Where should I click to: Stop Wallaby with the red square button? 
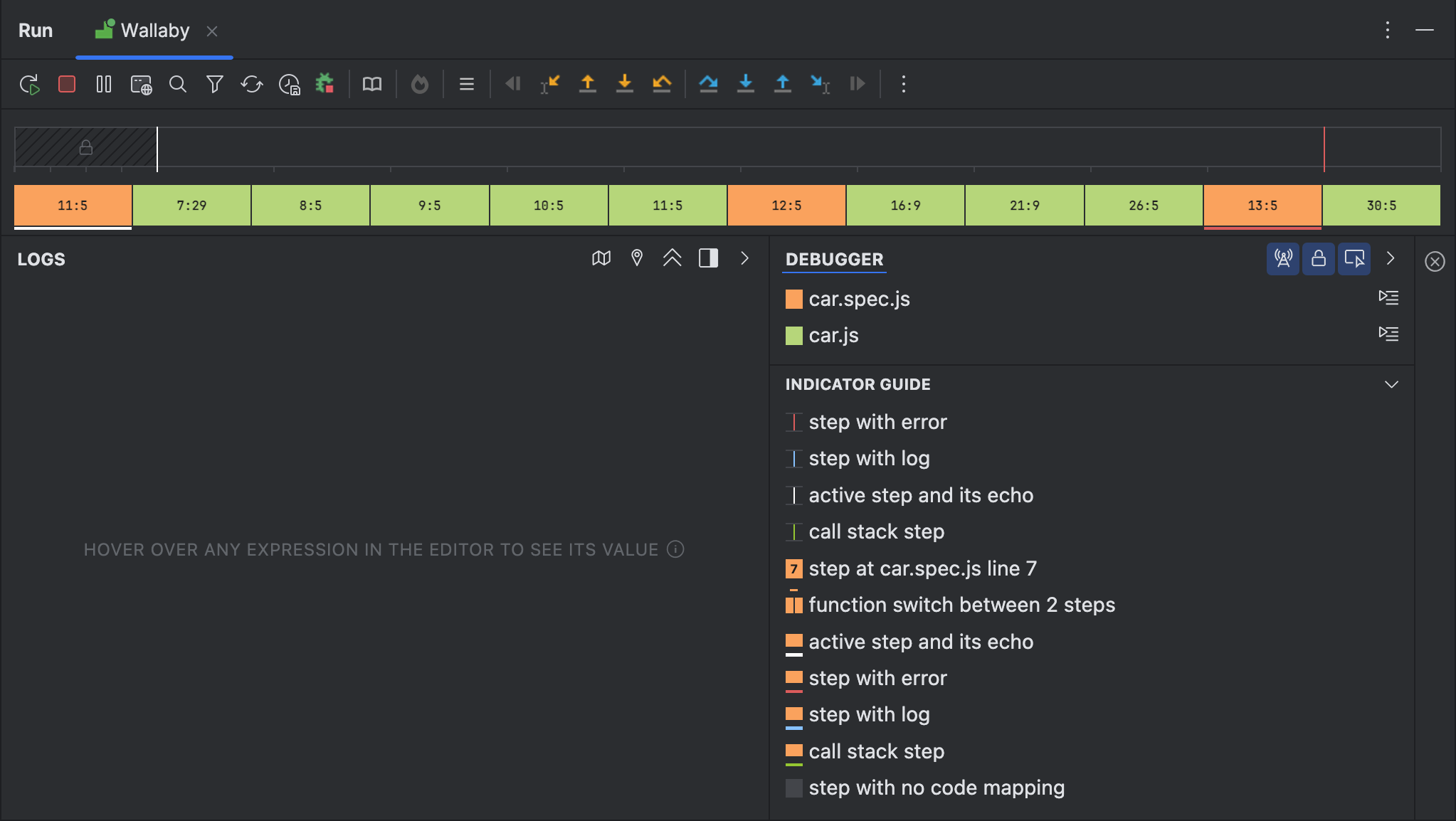[x=67, y=84]
